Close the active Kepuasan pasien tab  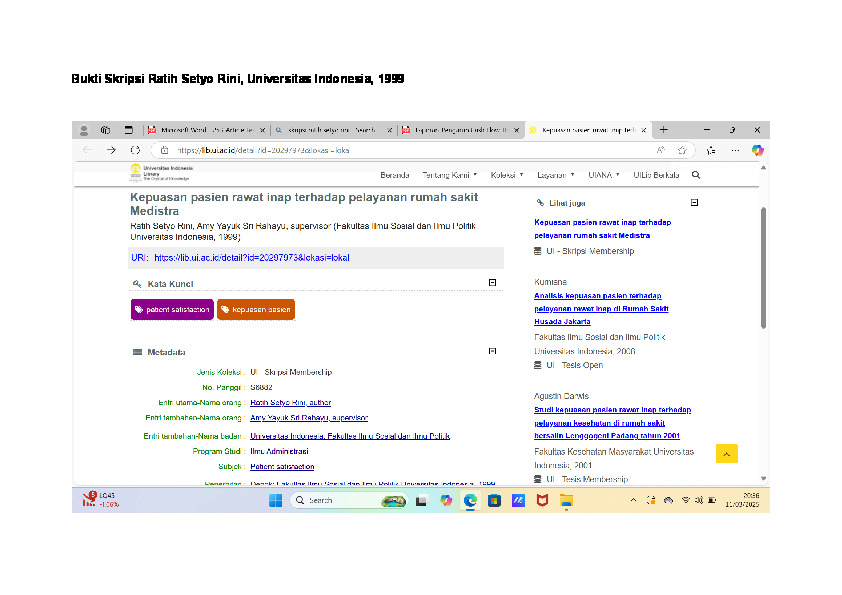[644, 130]
